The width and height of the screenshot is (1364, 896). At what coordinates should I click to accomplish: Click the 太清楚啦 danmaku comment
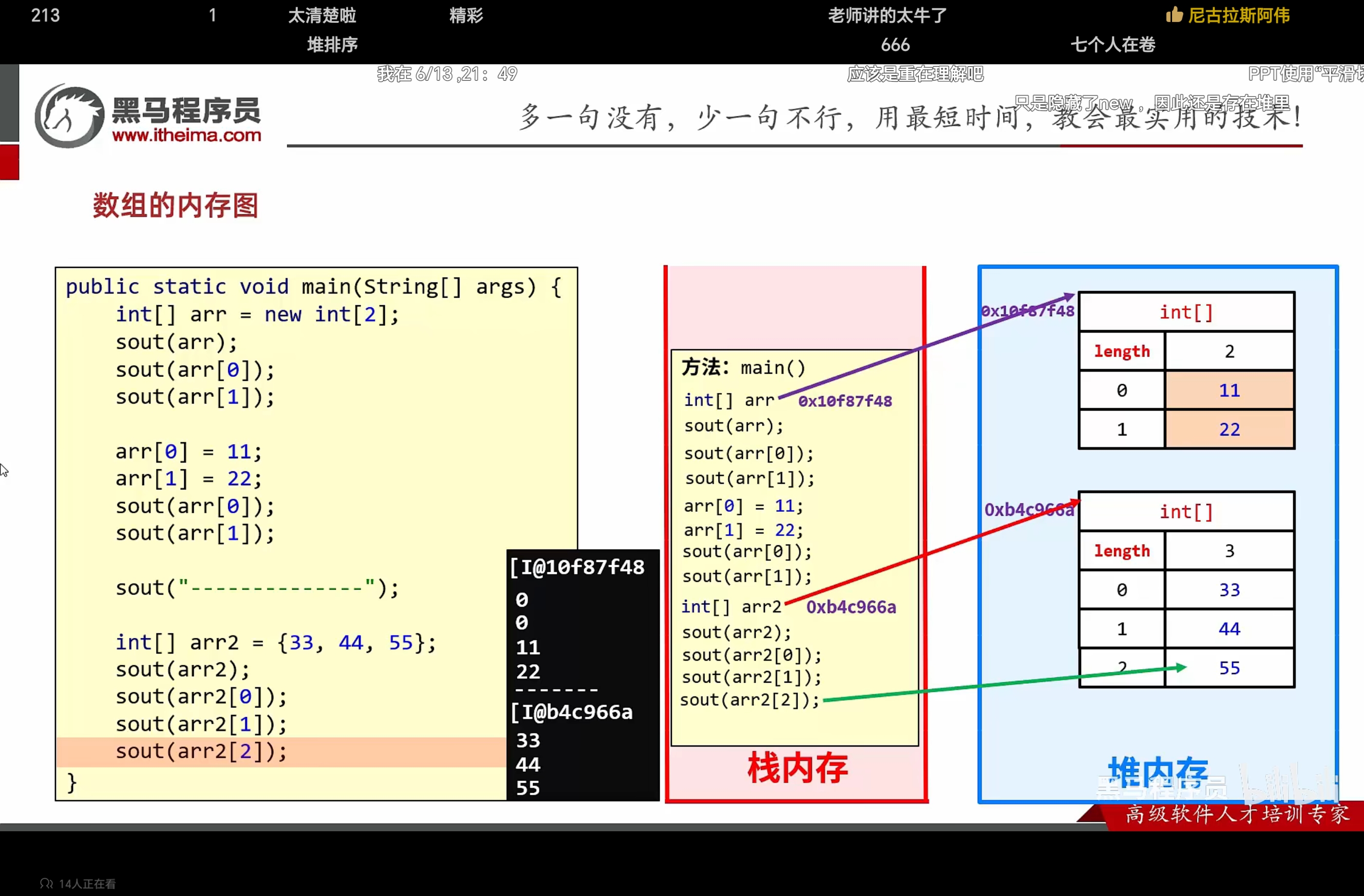(322, 16)
